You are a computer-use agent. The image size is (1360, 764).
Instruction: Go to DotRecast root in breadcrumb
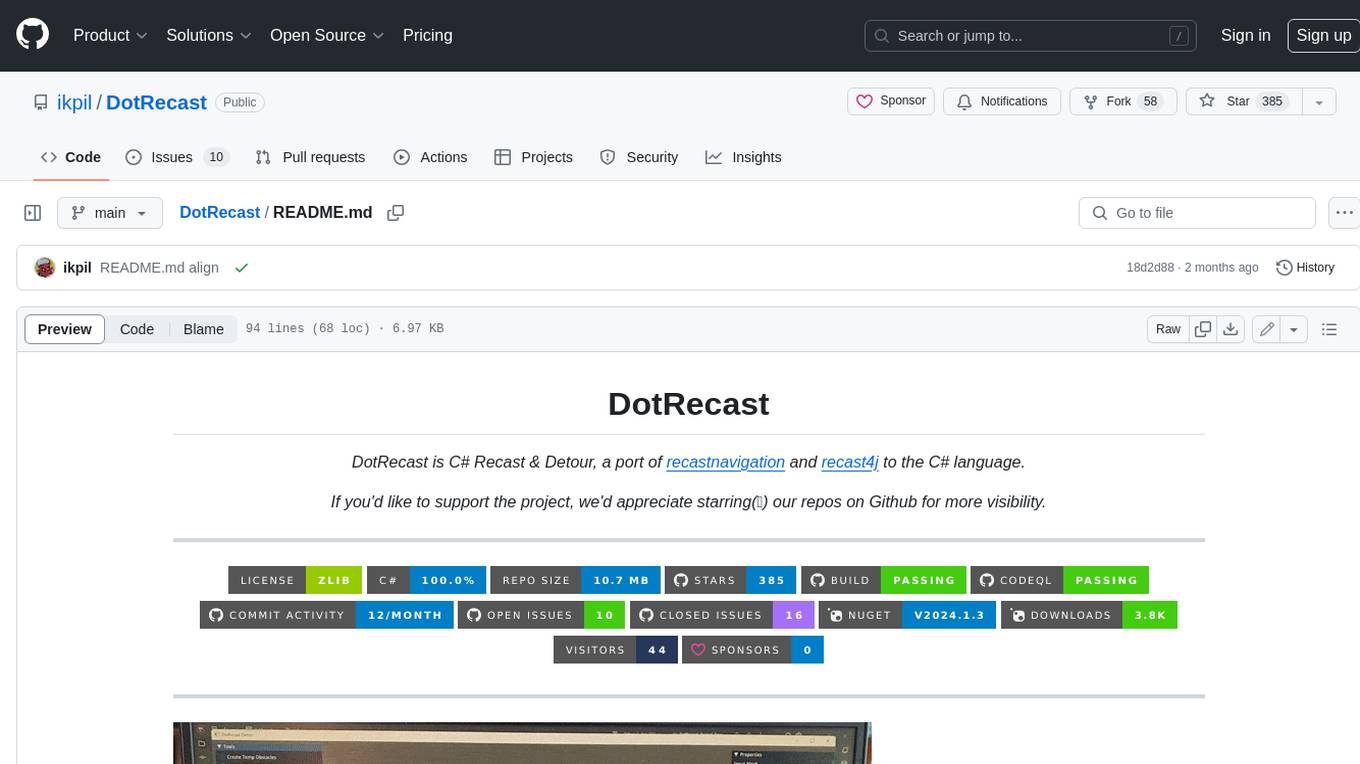(219, 212)
